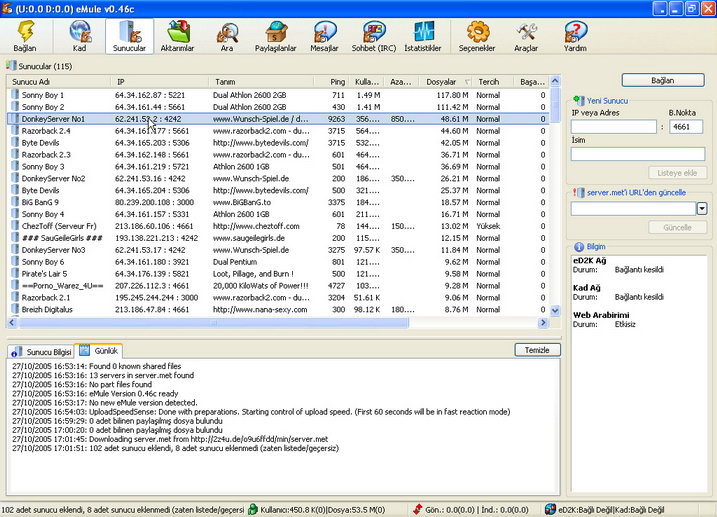The height and width of the screenshot is (517, 717).
Task: Click the Sunucular (115) header icon
Action: point(11,66)
